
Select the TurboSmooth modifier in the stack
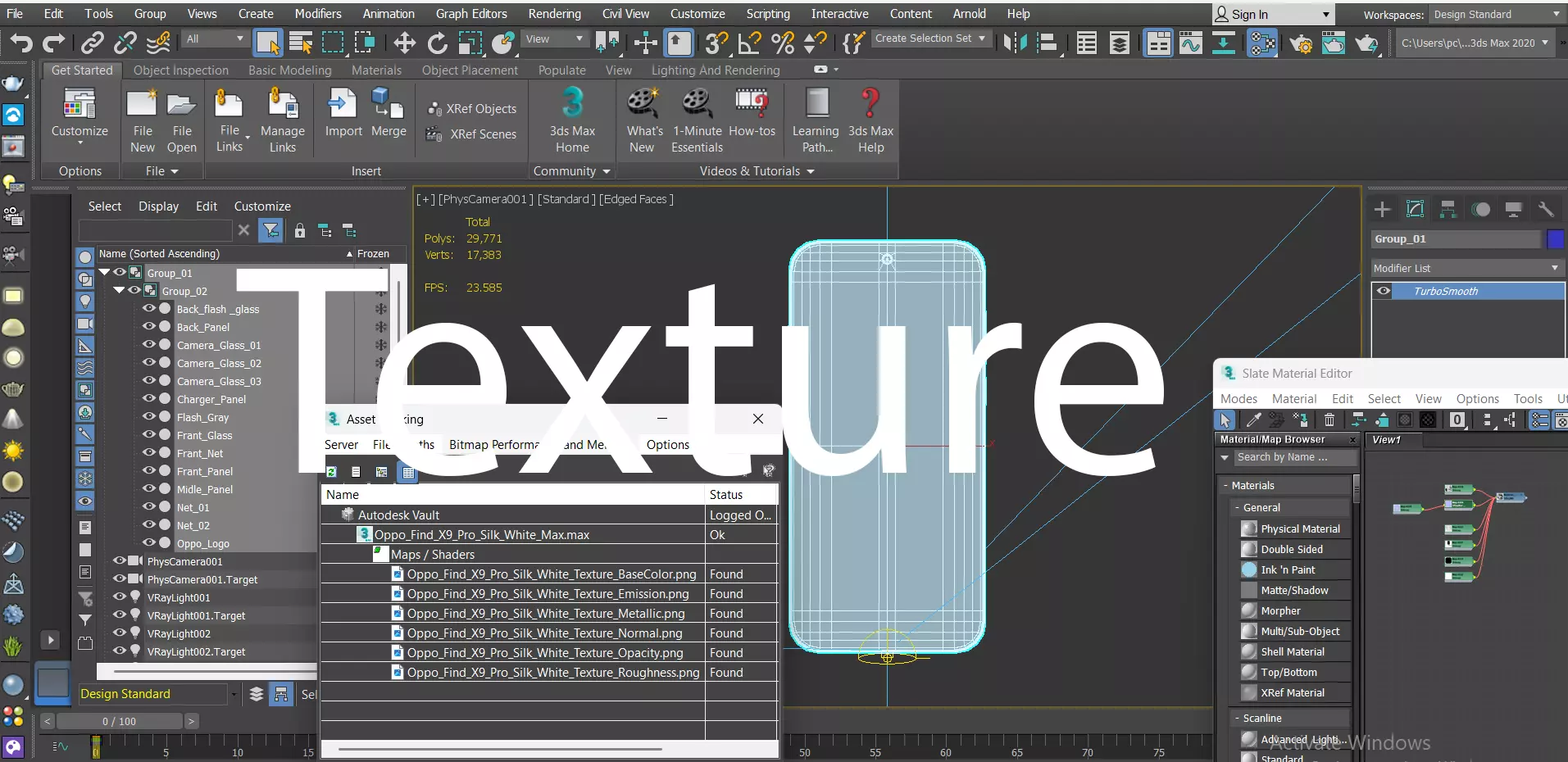pyautogui.click(x=1468, y=291)
